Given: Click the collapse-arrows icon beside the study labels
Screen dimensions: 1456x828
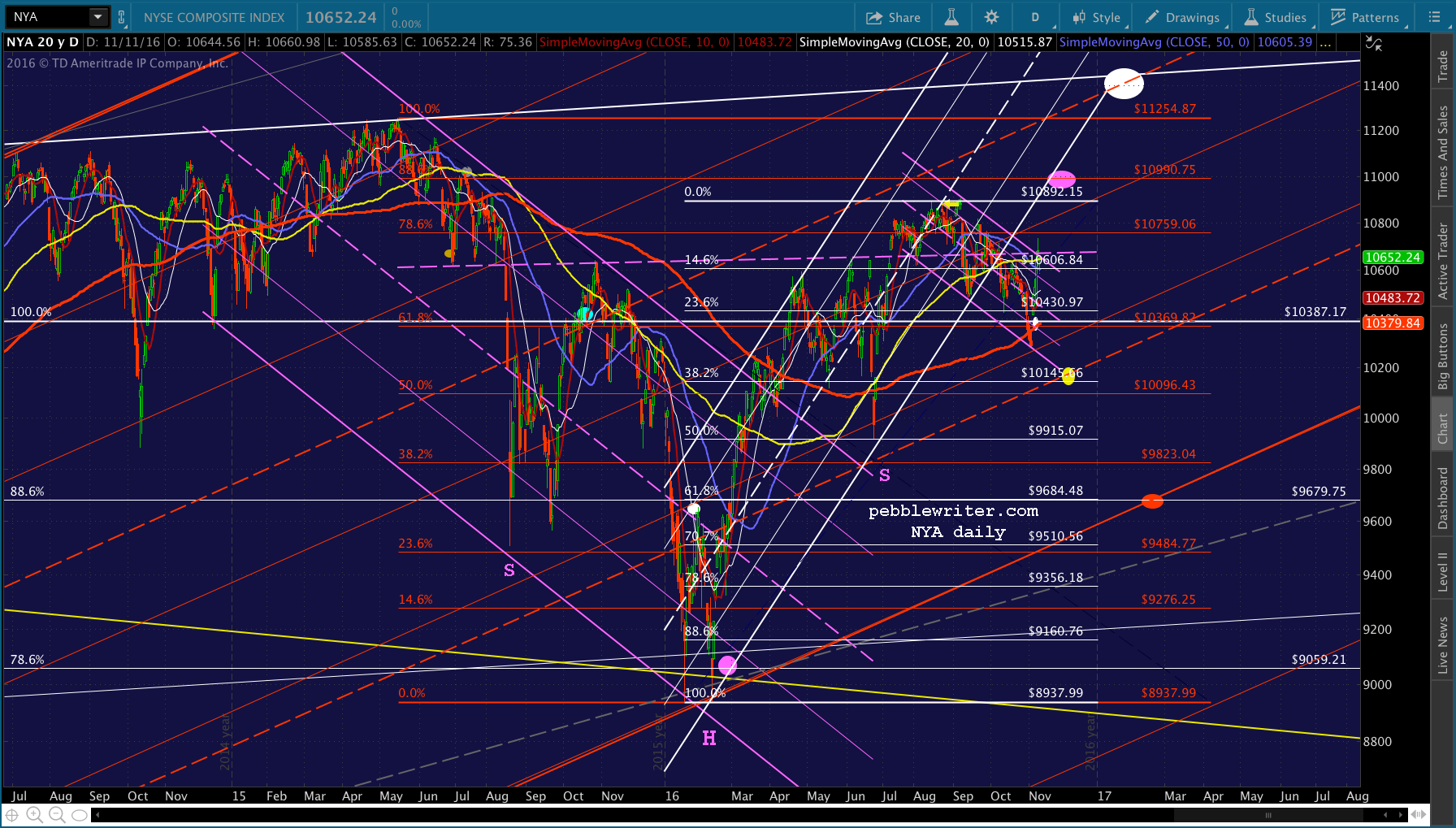Looking at the screenshot, I should (1374, 43).
